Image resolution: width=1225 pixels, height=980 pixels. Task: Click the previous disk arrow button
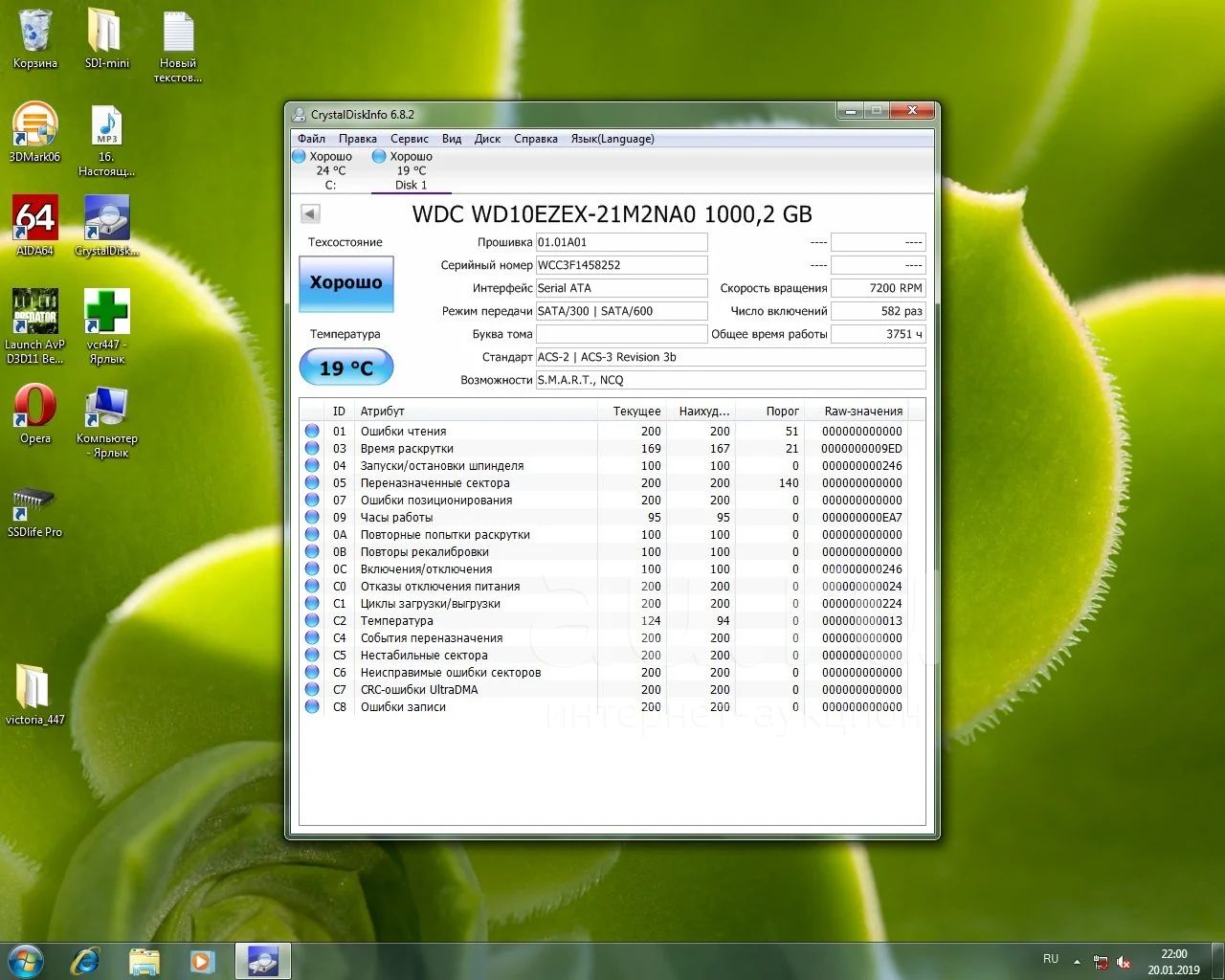pyautogui.click(x=310, y=214)
